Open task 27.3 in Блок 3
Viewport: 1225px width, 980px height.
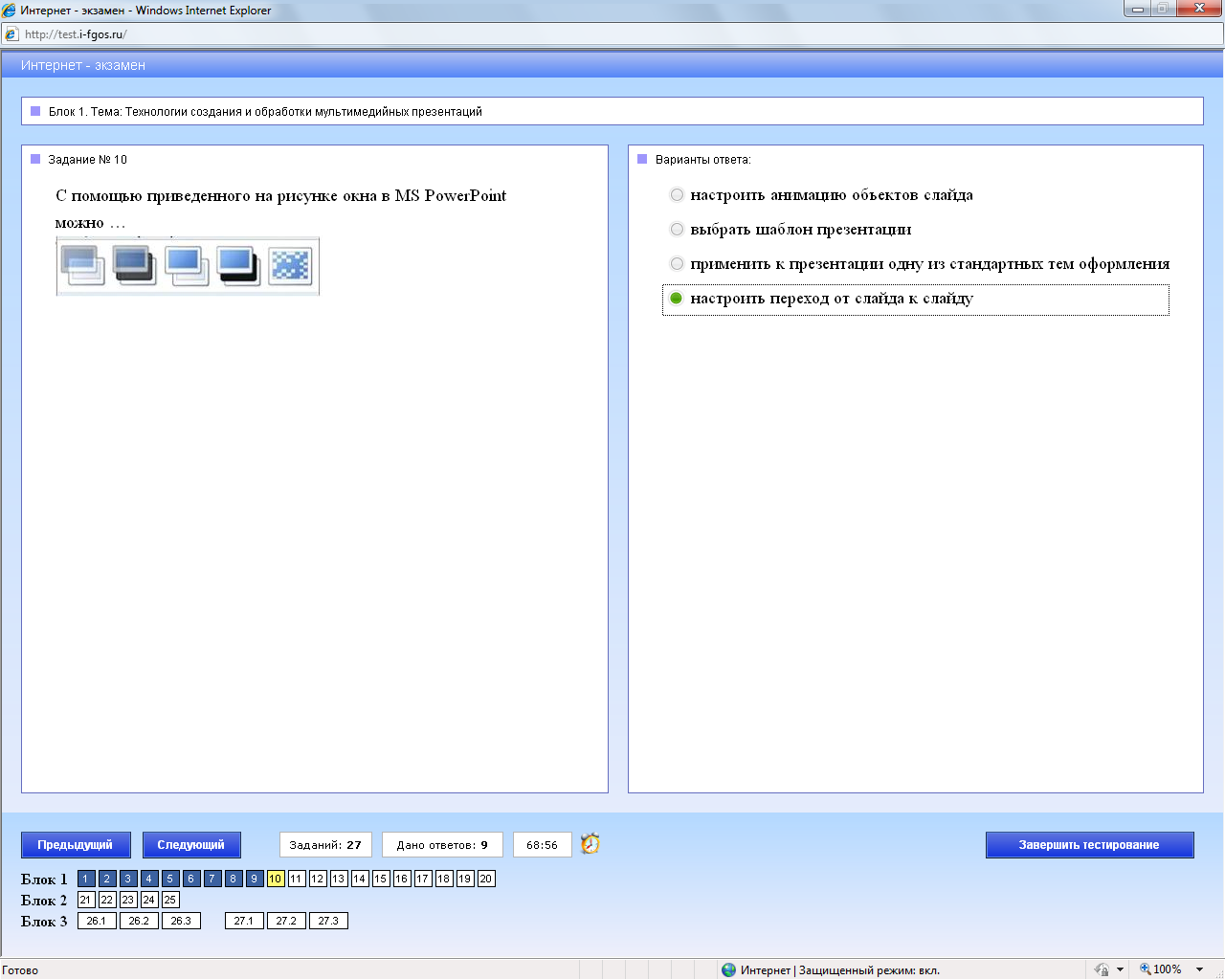(x=328, y=921)
